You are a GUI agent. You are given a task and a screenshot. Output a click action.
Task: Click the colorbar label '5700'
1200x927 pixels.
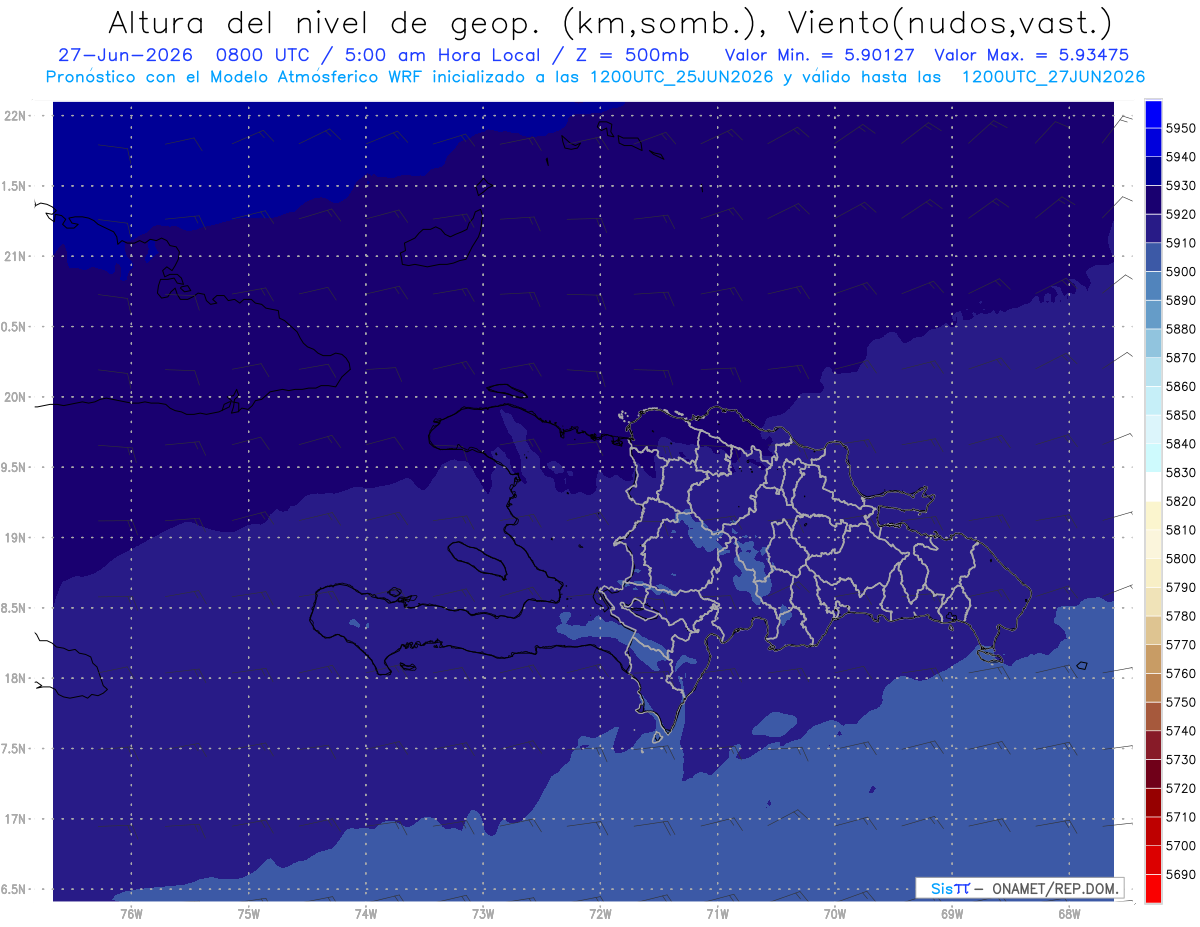pos(1181,846)
